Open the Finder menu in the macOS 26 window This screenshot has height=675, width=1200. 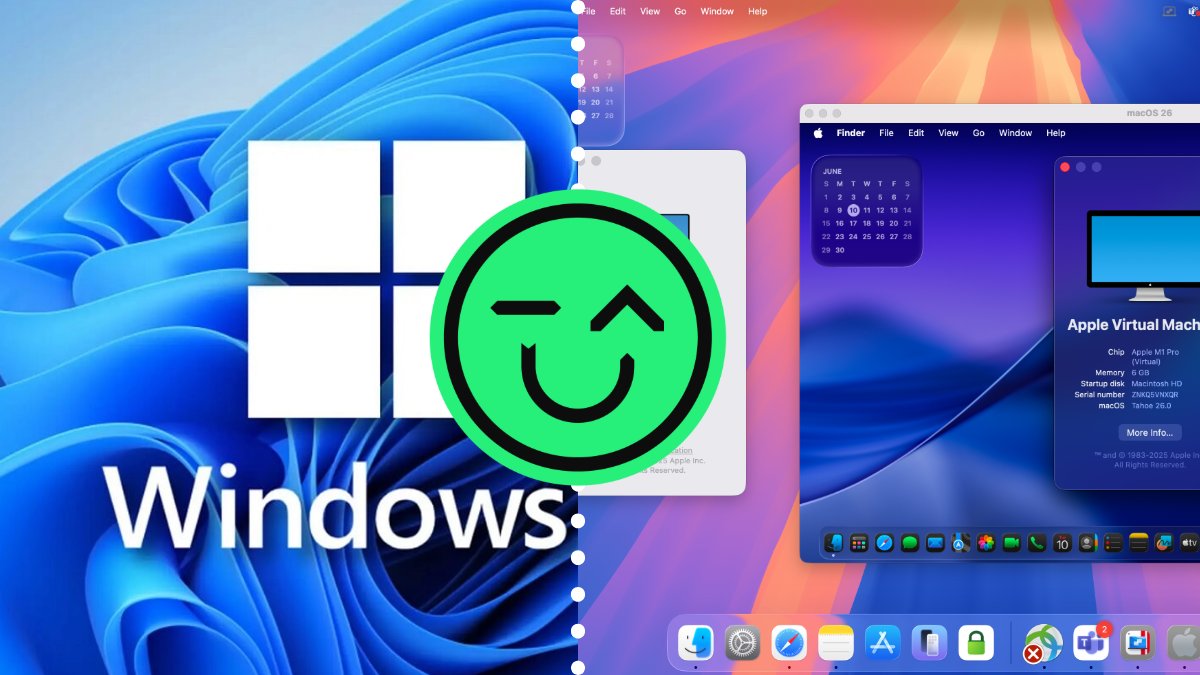click(x=851, y=133)
